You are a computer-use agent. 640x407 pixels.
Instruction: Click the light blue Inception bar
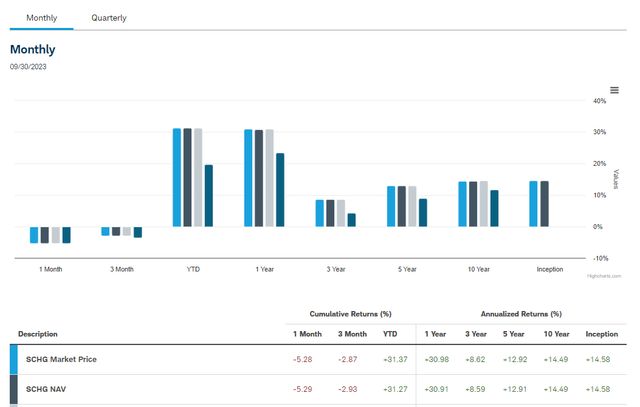point(534,204)
